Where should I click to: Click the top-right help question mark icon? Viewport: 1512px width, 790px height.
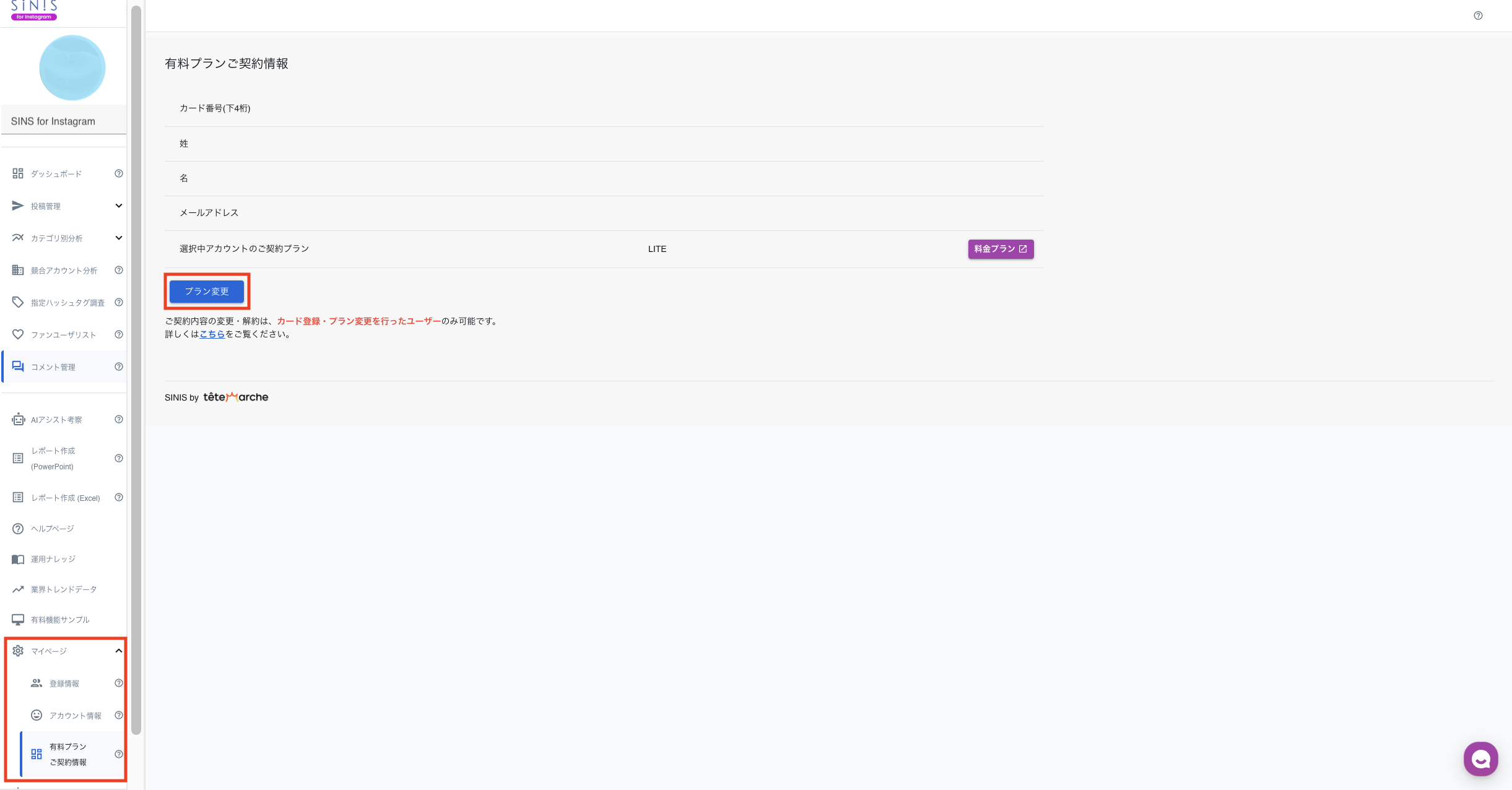coord(1478,15)
